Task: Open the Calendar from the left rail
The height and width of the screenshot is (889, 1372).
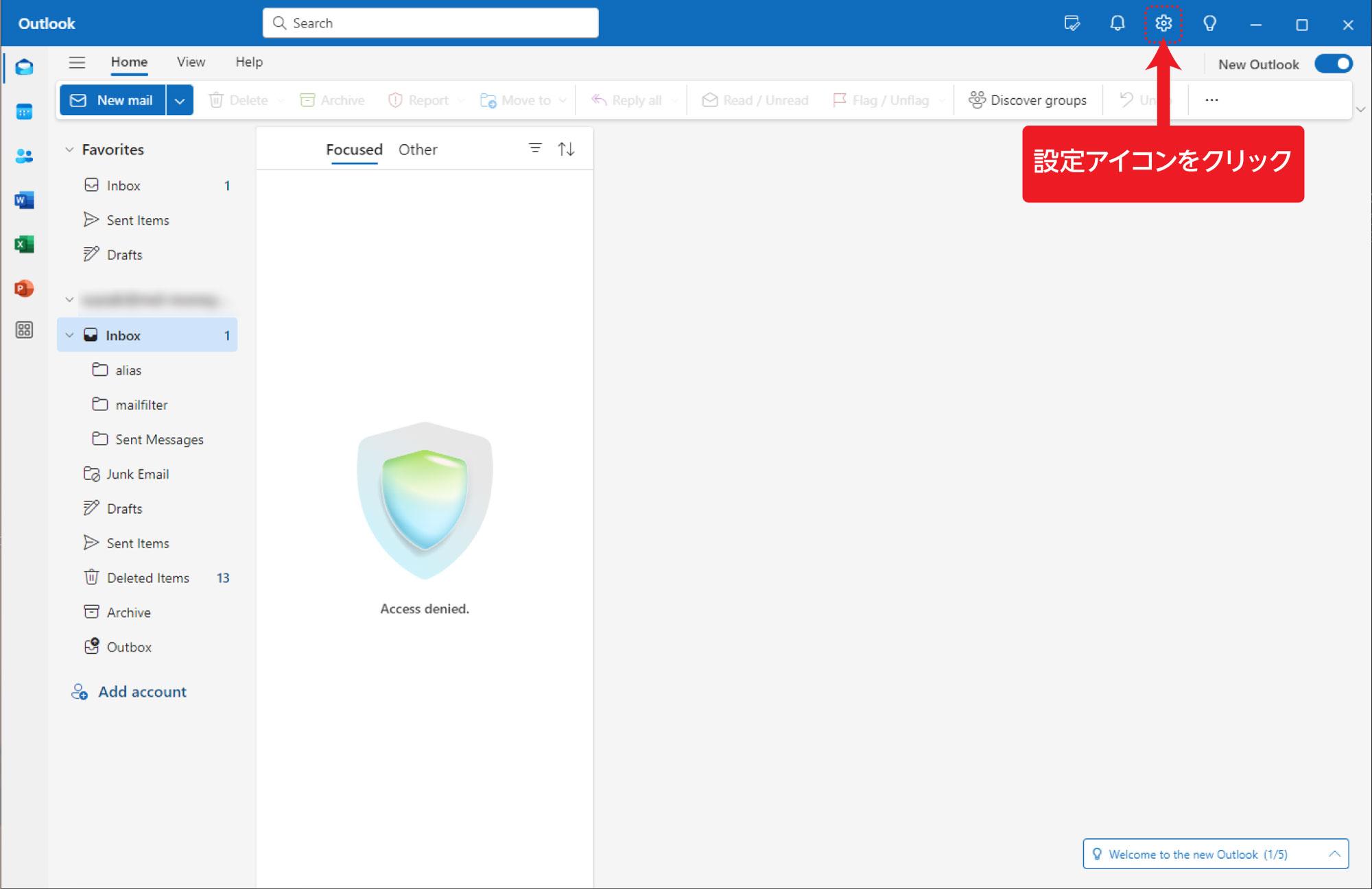Action: point(24,111)
